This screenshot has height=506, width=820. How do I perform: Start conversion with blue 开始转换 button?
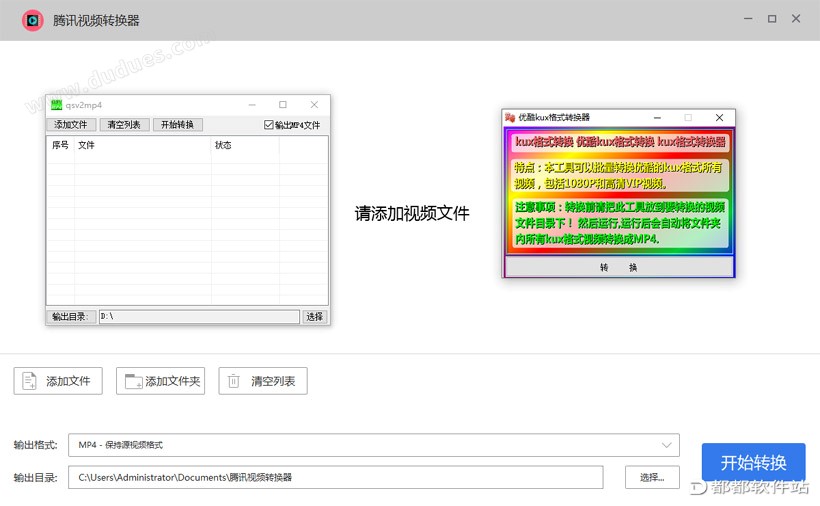(754, 462)
